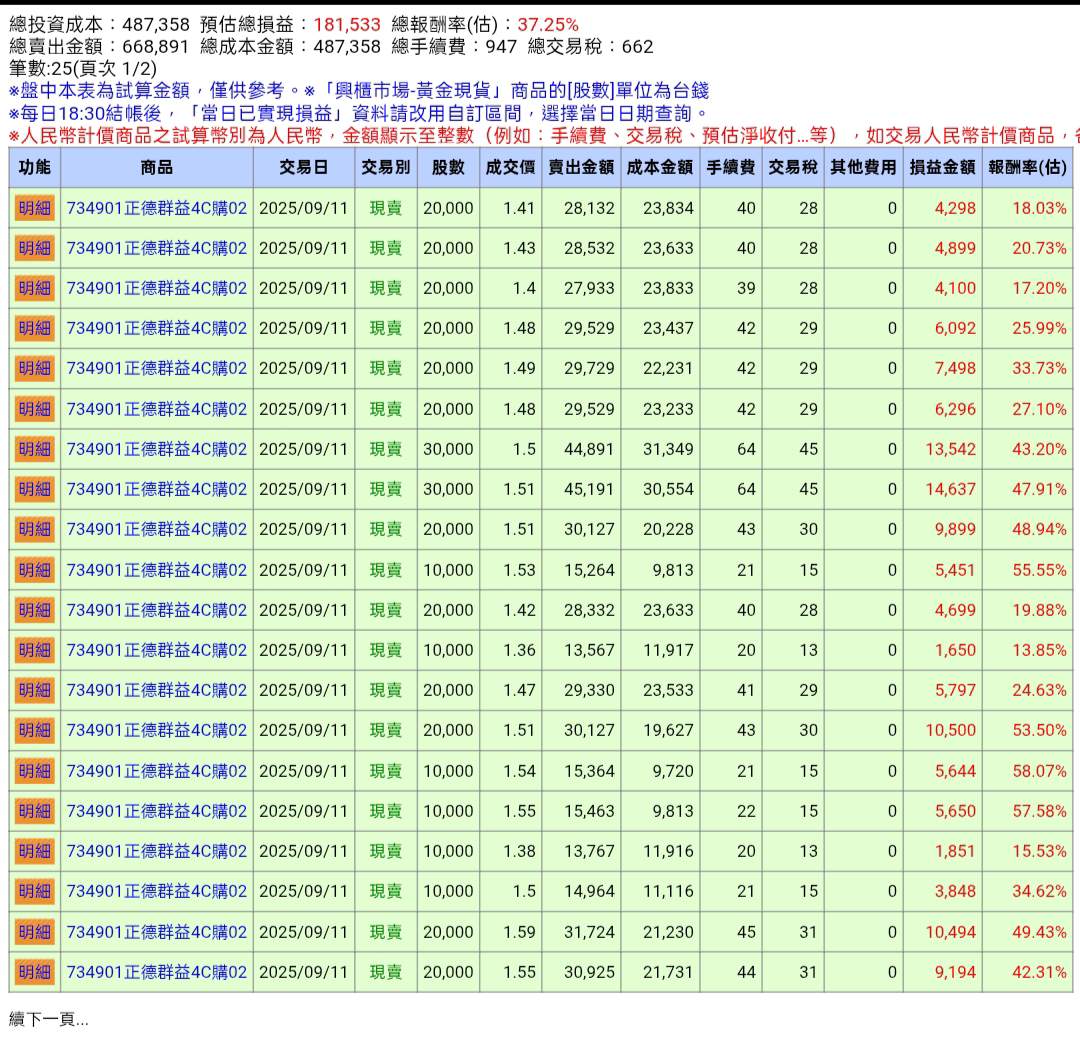Image resolution: width=1080 pixels, height=1044 pixels.
Task: Click the 續下一頁 next page text
Action: tap(48, 1020)
